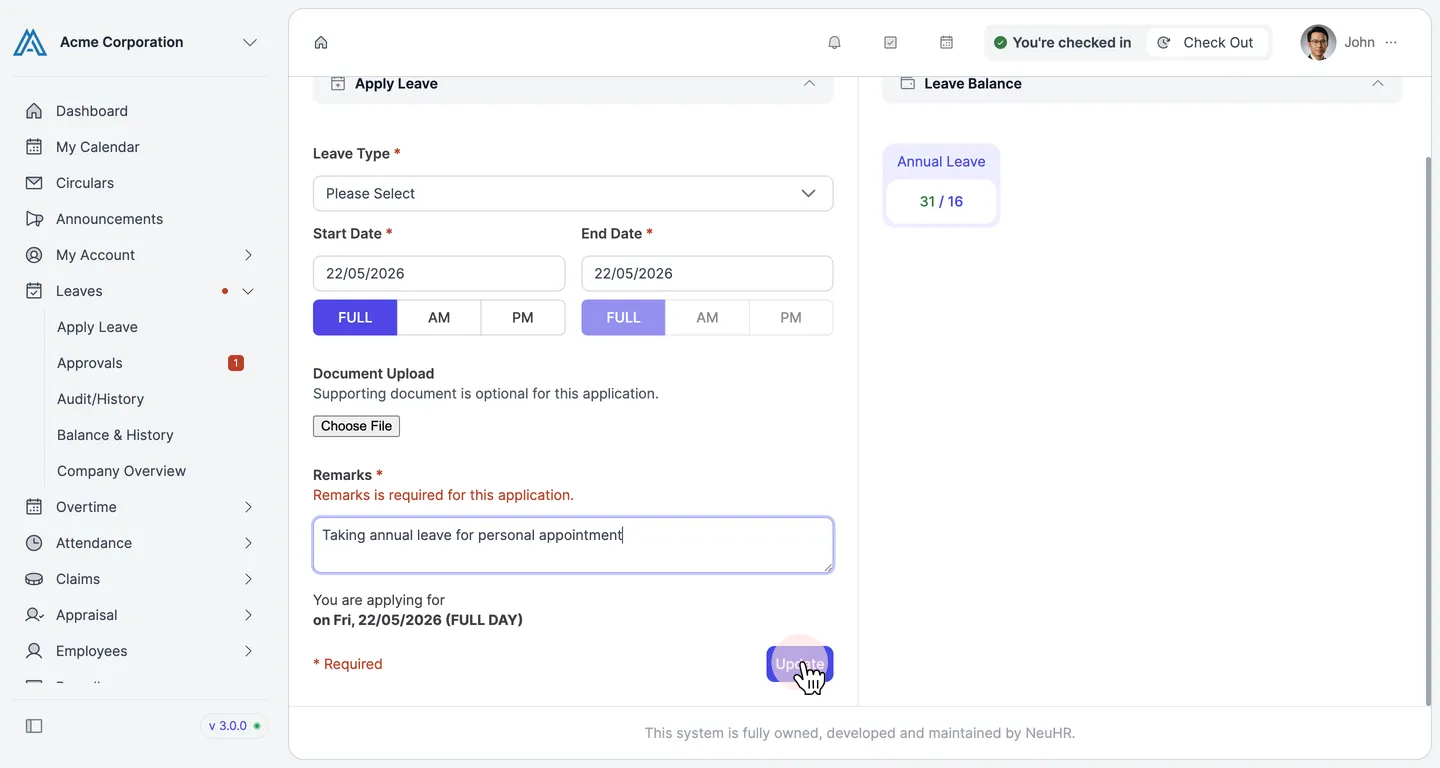Screen dimensions: 1440x768
Task: Collapse the Leave Balance panel chevron
Action: click(1378, 84)
